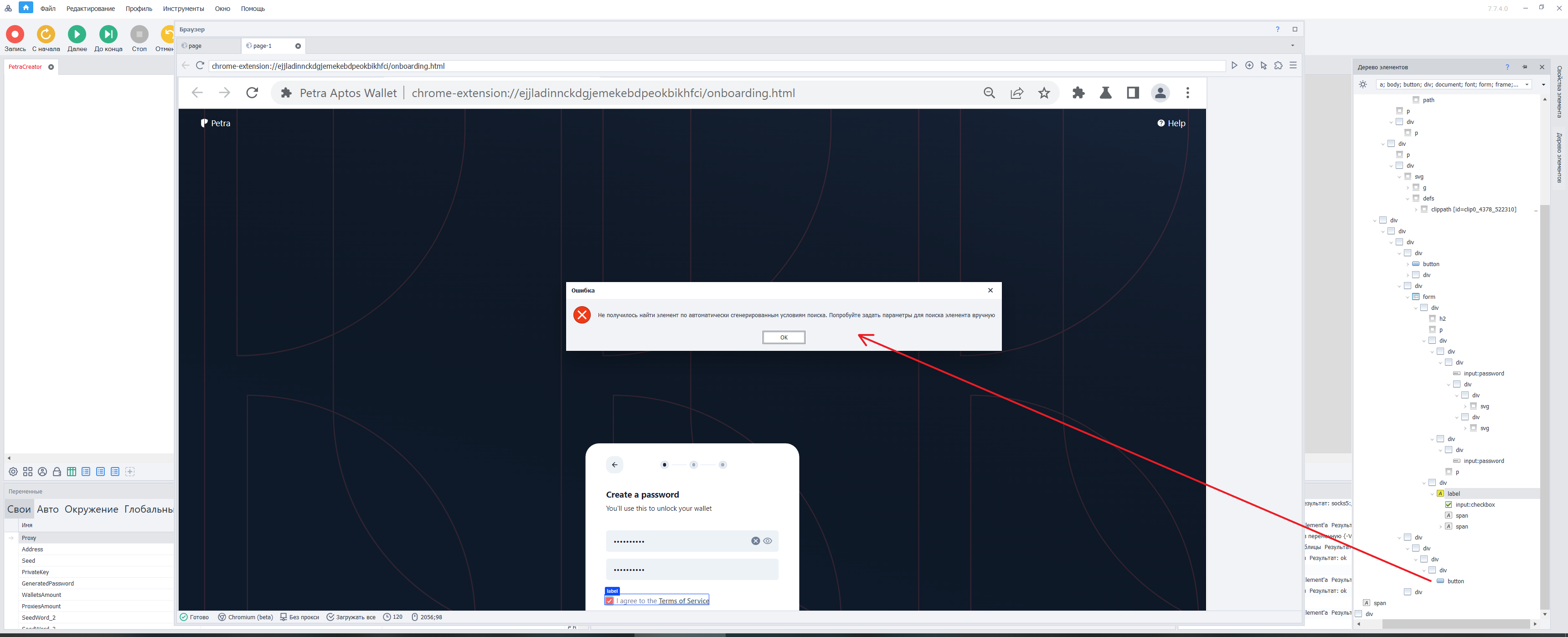The height and width of the screenshot is (637, 1568).
Task: Click the bookmark star icon
Action: coord(1044,92)
